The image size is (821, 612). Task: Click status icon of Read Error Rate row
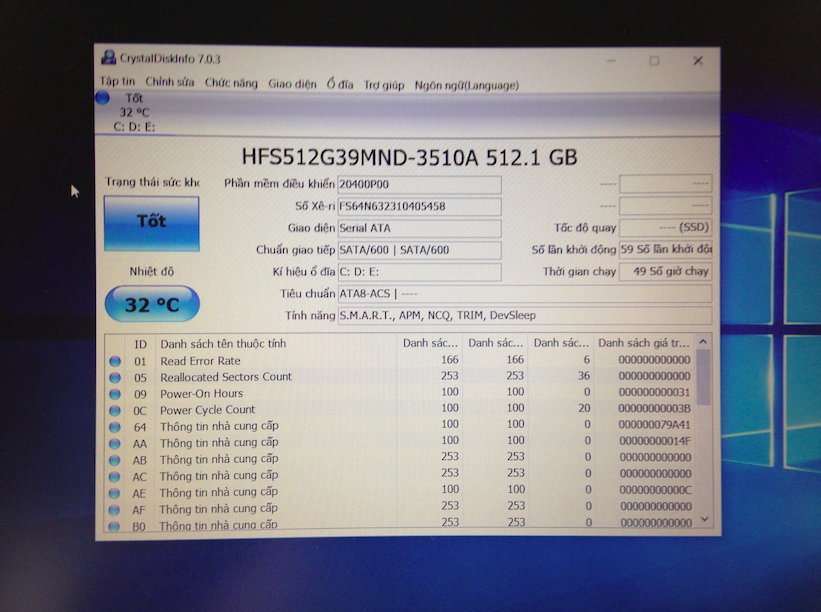click(x=115, y=361)
